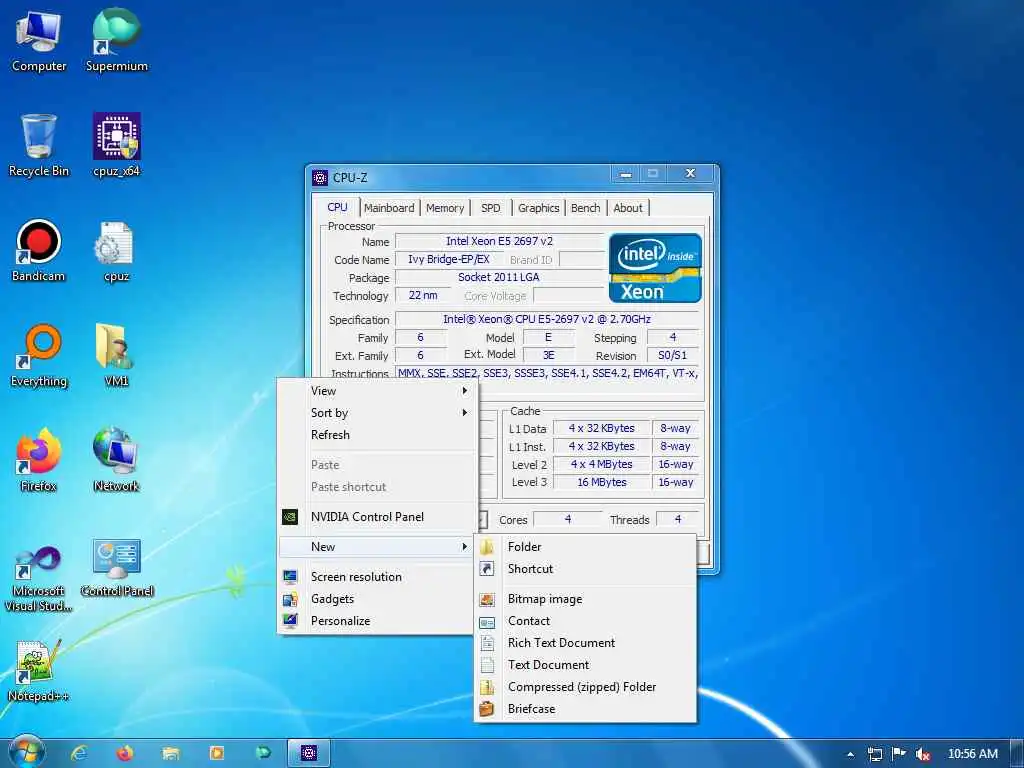
Task: Click the processor Name field
Action: 500,242
